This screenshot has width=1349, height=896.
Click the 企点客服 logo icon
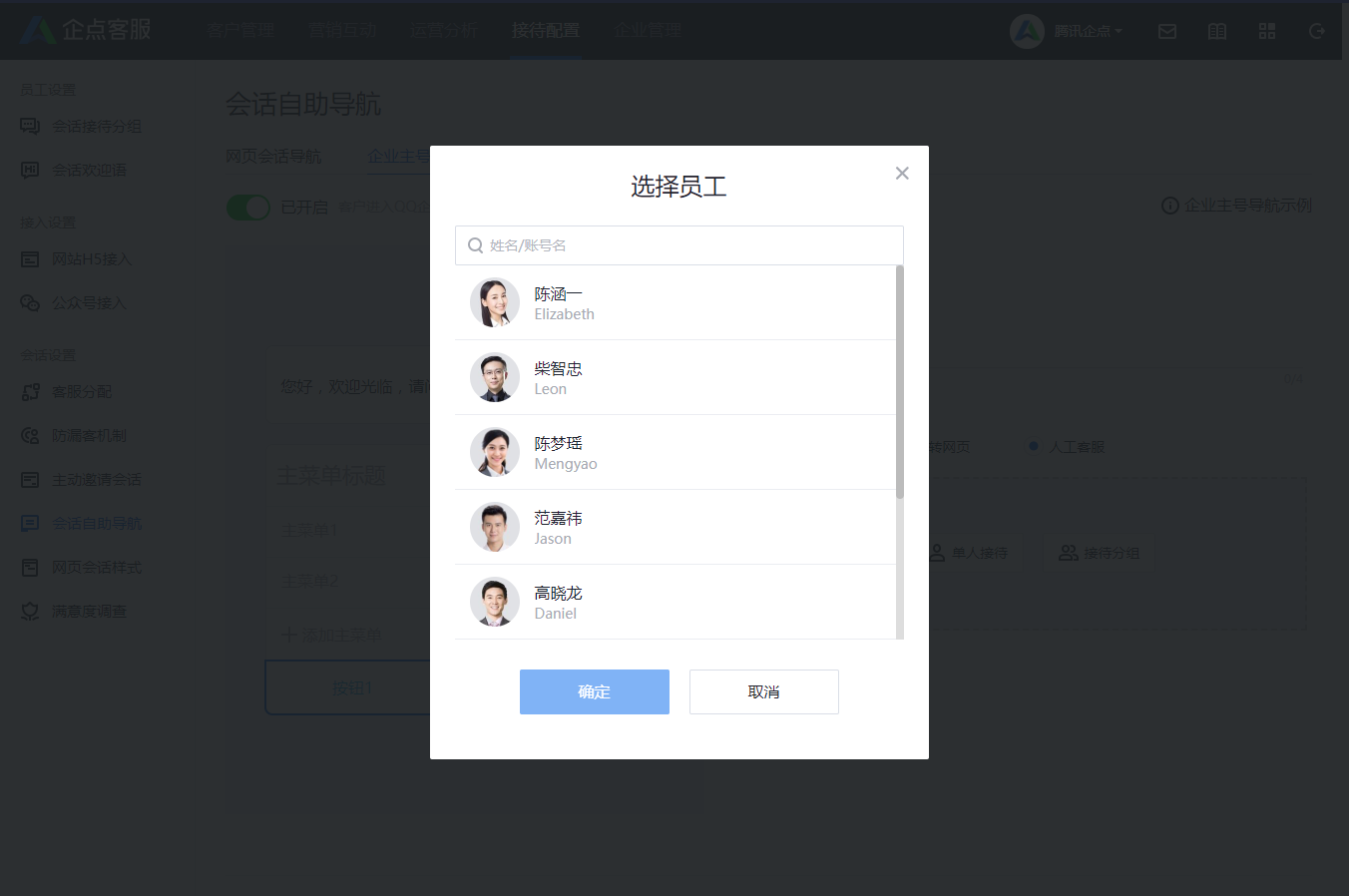click(x=38, y=30)
